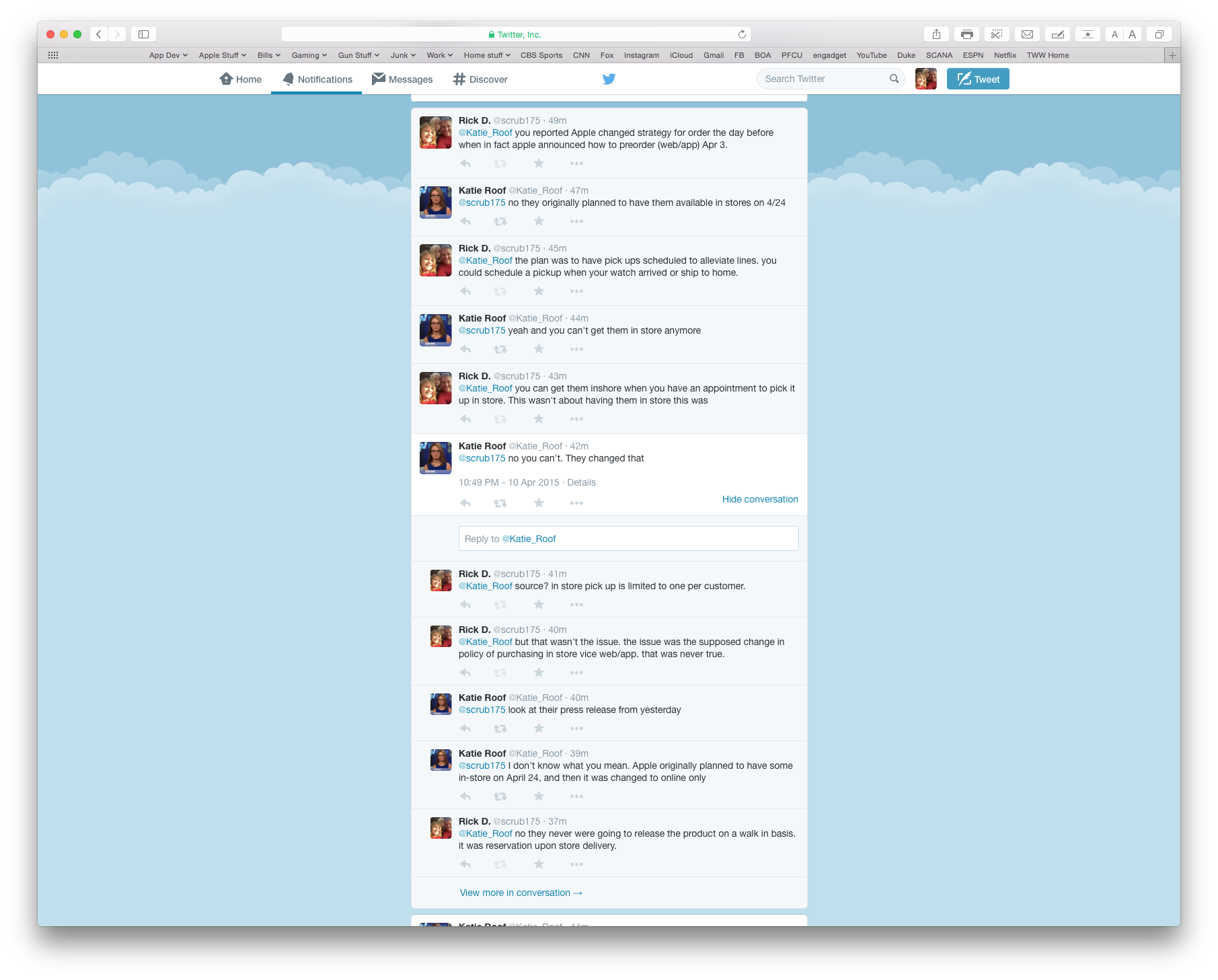This screenshot has width=1218, height=980.
Task: Expand the App Dev bookmarks folder
Action: [168, 55]
